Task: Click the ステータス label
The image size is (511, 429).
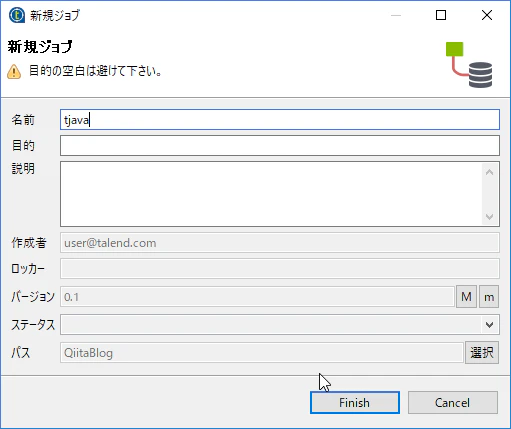Action: (33, 325)
